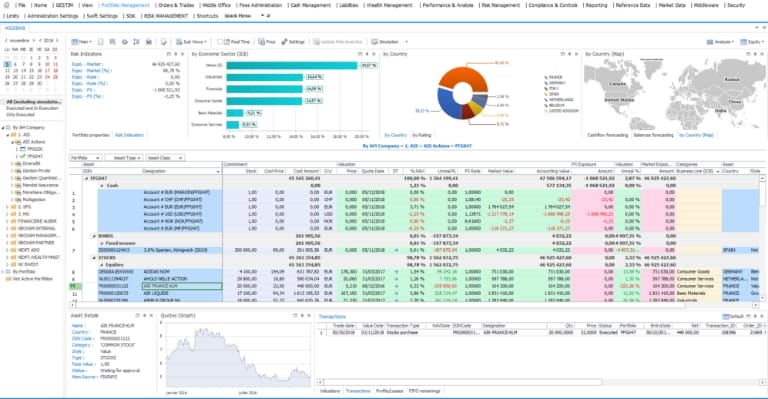This screenshot has height=399, width=768.
Task: Select Executed and In Execution filter
Action: point(32,108)
